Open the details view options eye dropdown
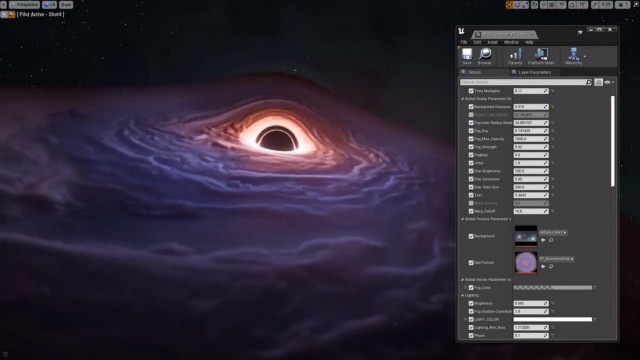640x360 pixels. (609, 82)
